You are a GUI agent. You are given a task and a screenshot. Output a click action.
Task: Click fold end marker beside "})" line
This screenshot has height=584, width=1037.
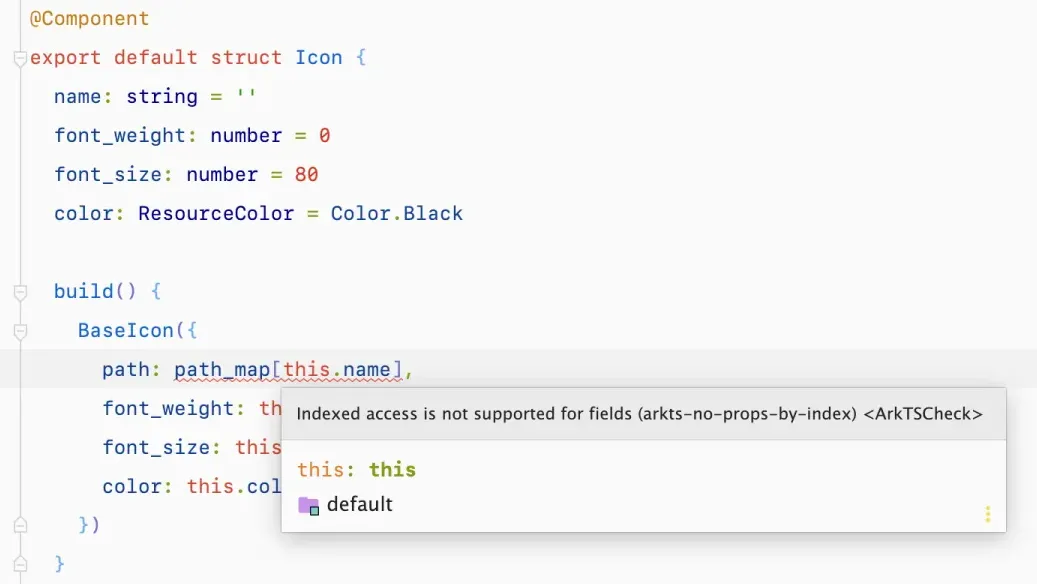point(20,525)
